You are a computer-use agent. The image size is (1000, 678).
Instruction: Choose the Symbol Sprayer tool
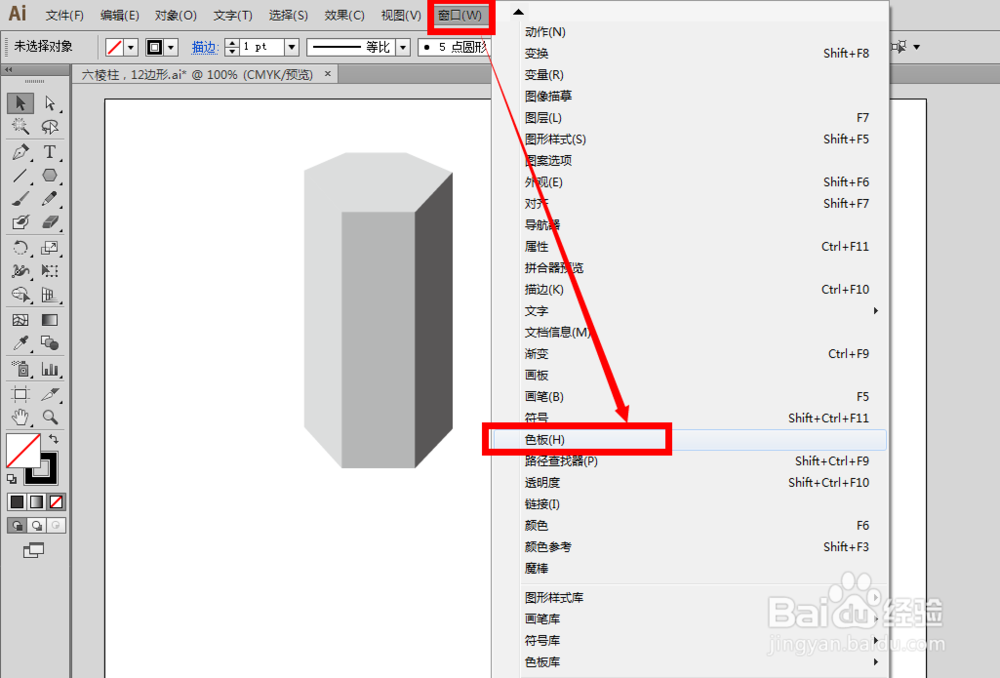pos(20,369)
